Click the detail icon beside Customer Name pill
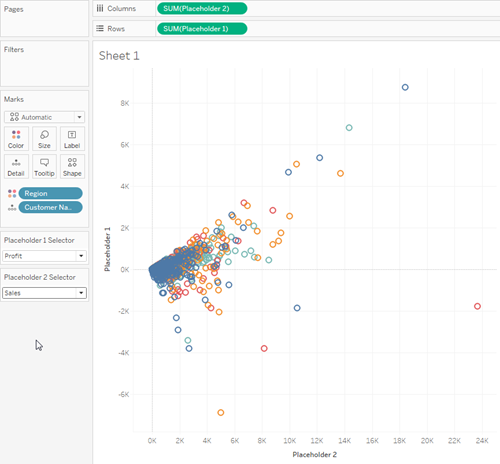Screen dimensions: 500x464 point(12,207)
